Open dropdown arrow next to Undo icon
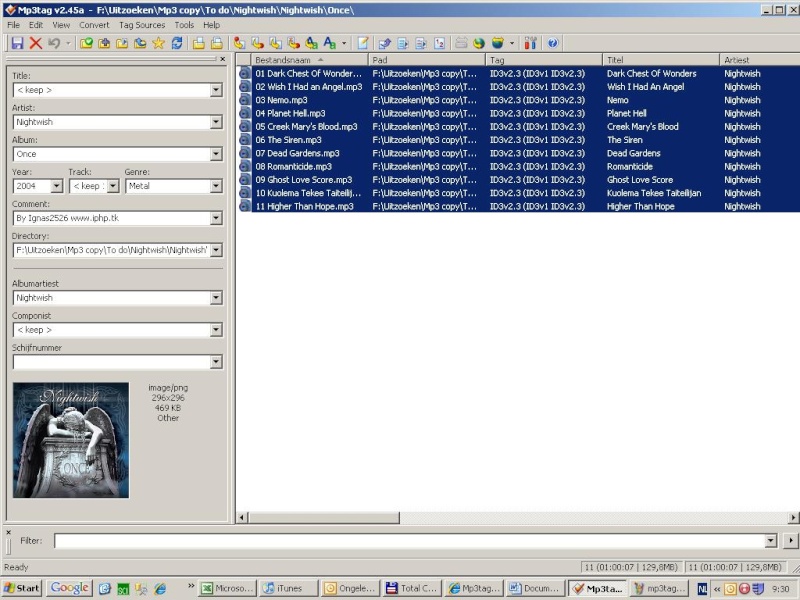 tap(68, 43)
